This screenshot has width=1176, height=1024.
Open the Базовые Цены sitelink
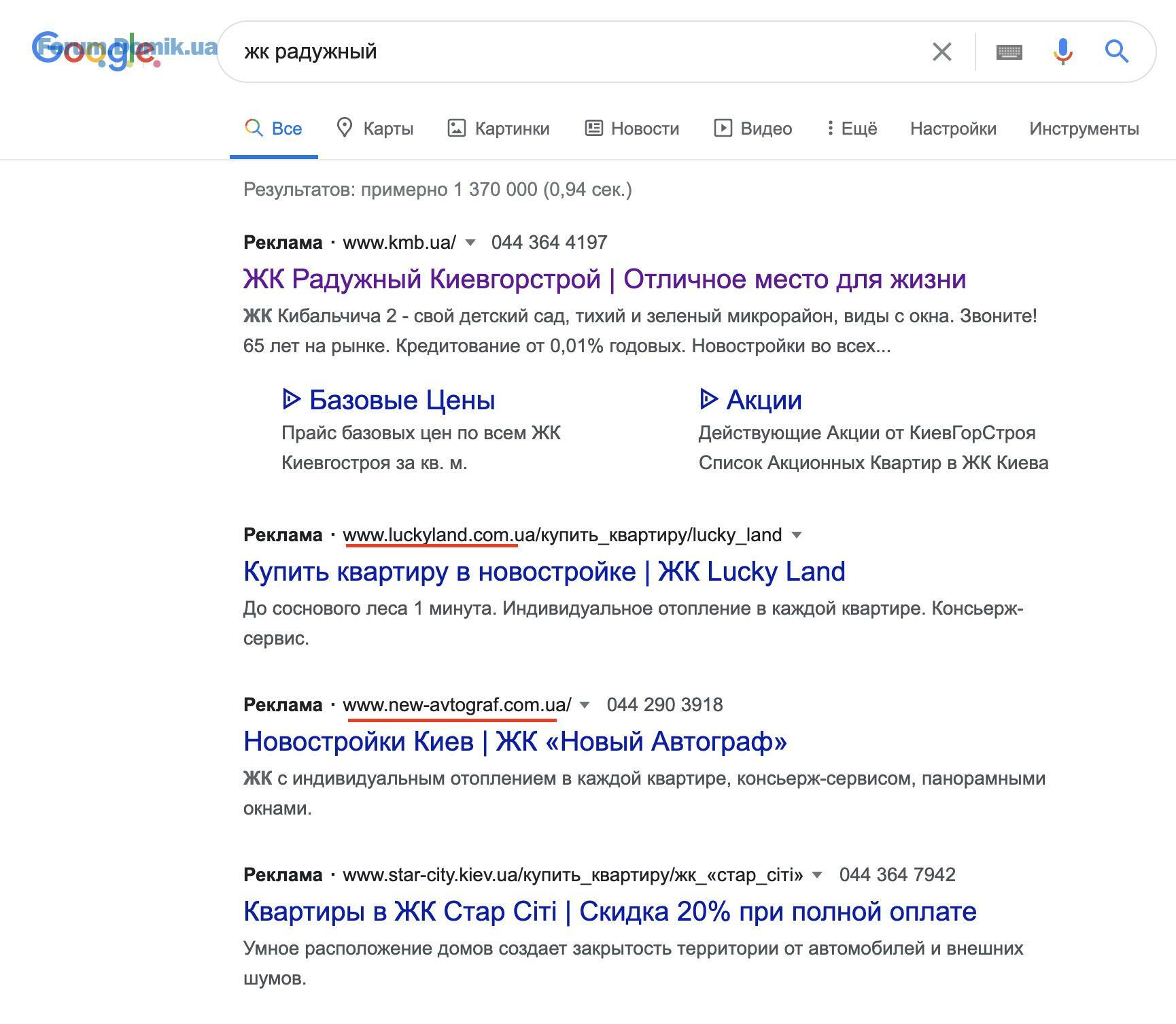pos(388,400)
